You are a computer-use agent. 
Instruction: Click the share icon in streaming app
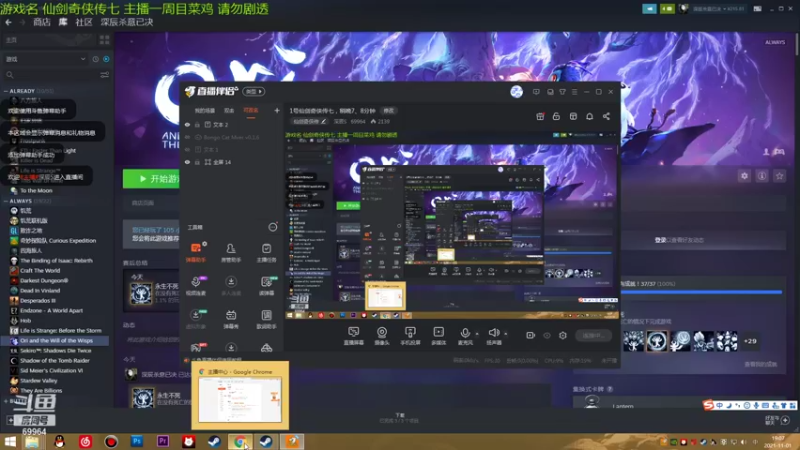coord(606,116)
